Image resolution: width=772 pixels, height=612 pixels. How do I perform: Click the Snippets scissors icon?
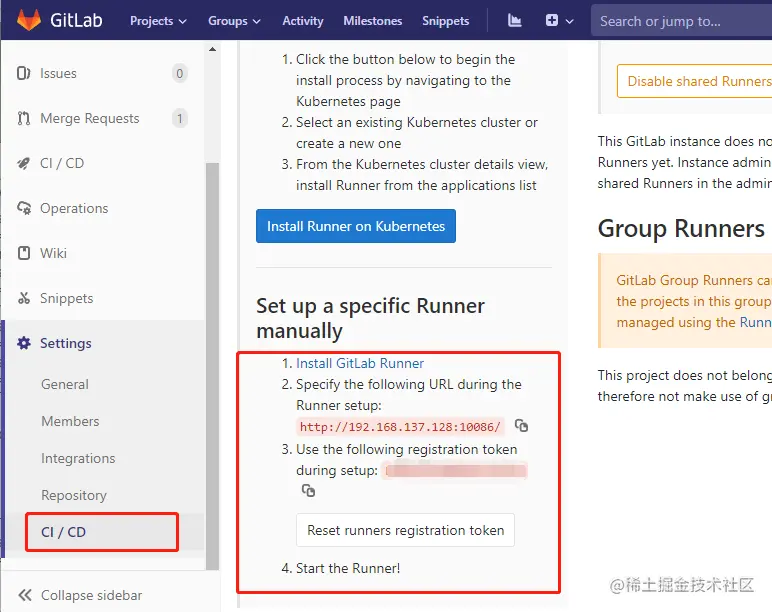(x=24, y=298)
